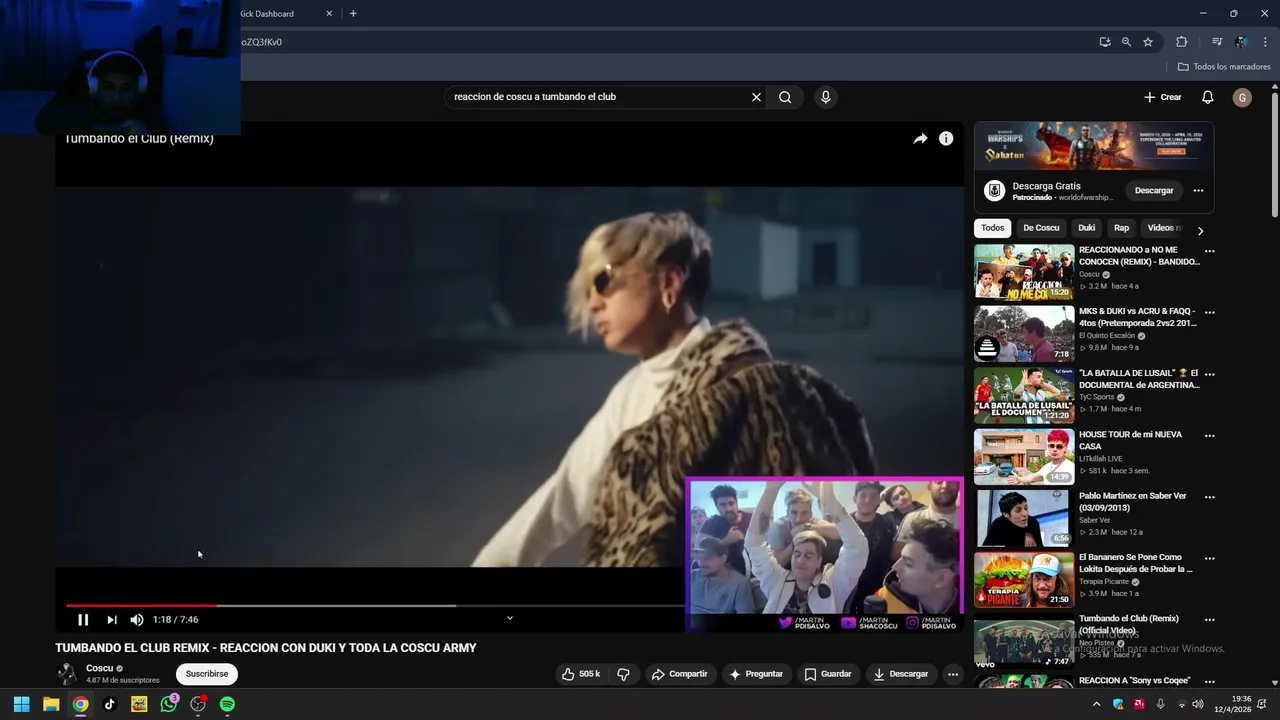This screenshot has height=720, width=1280.
Task: Open menu for El Bananero video
Action: coord(1209,558)
